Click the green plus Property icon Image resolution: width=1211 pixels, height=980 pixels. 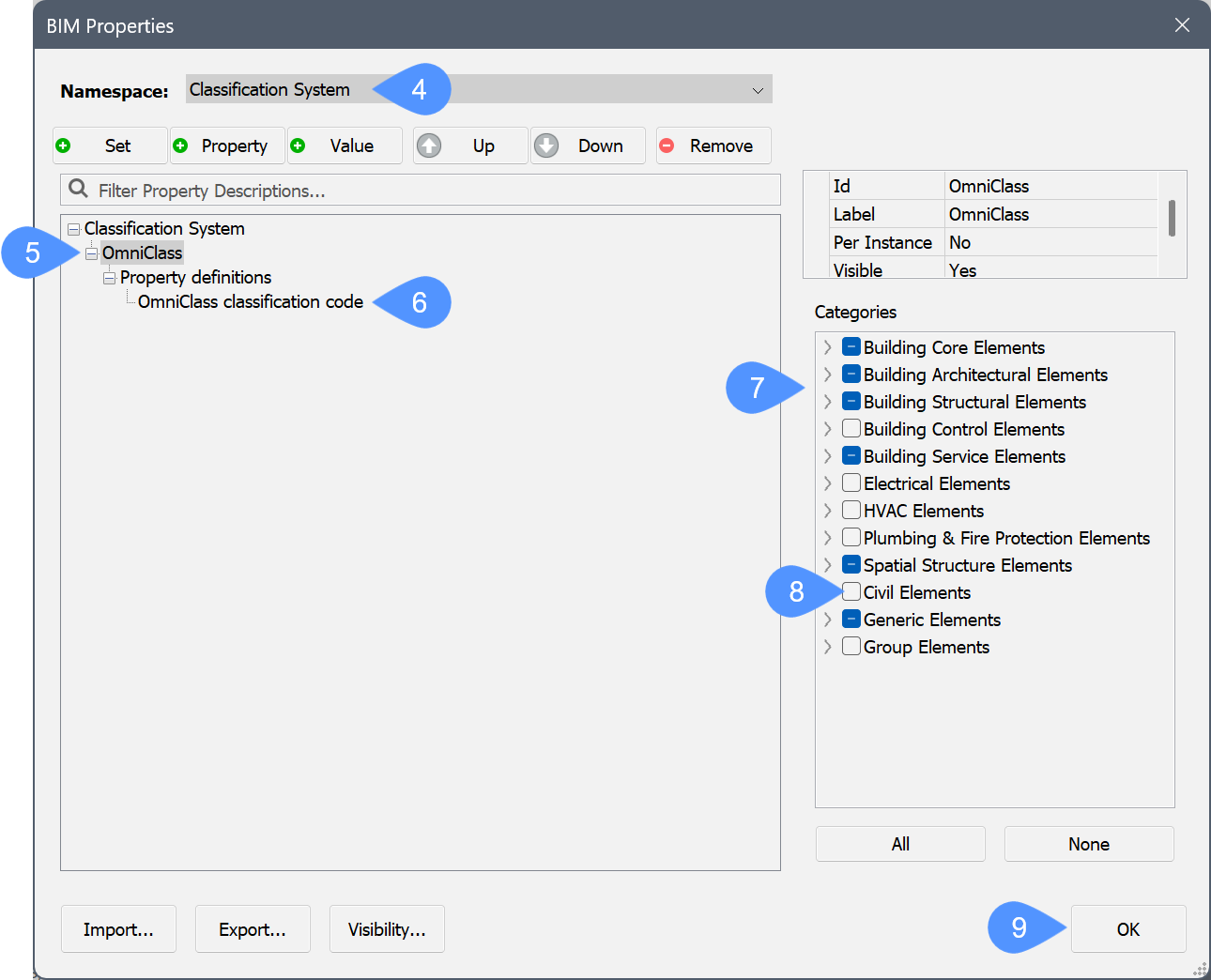pyautogui.click(x=181, y=145)
